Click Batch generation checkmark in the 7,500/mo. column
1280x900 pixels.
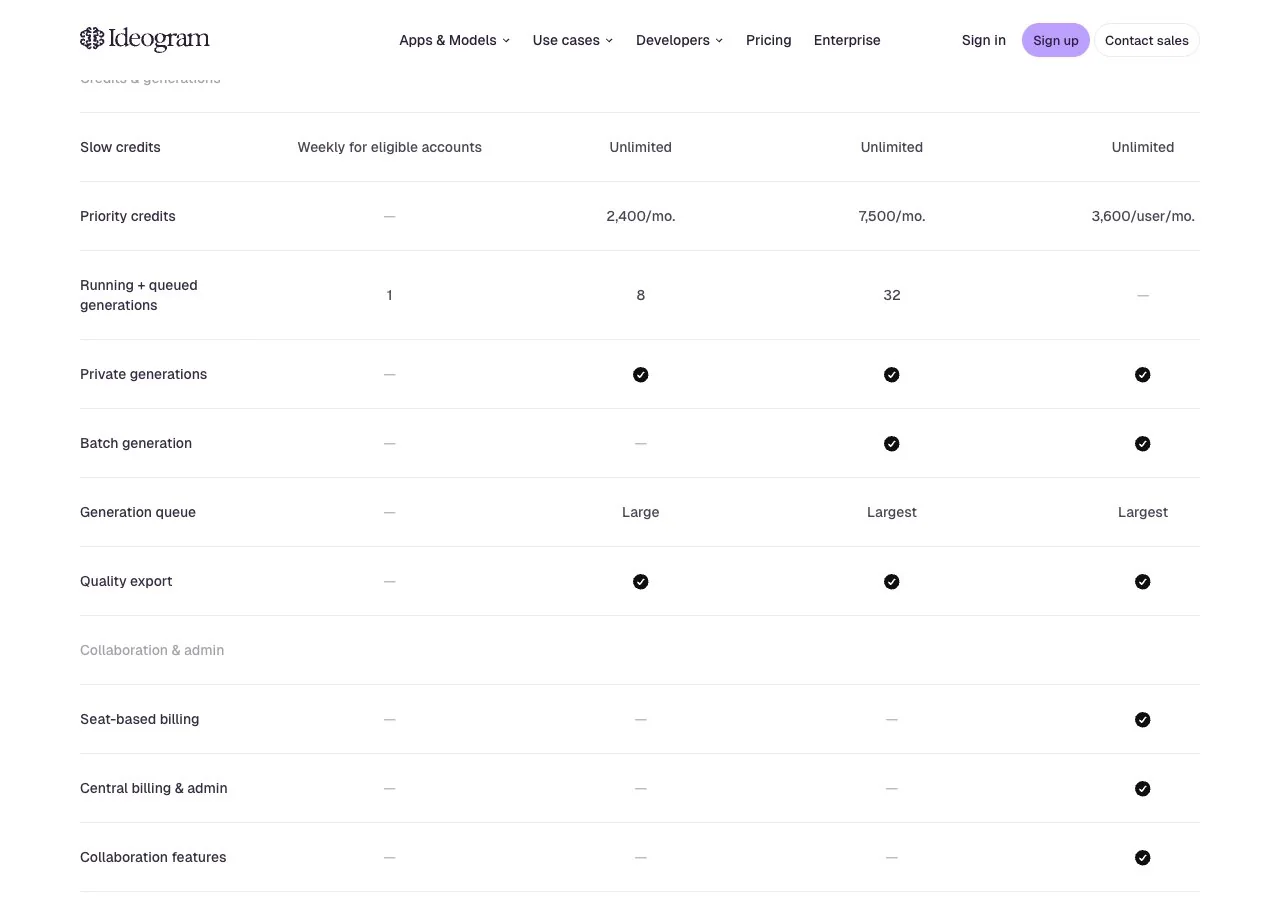[892, 444]
